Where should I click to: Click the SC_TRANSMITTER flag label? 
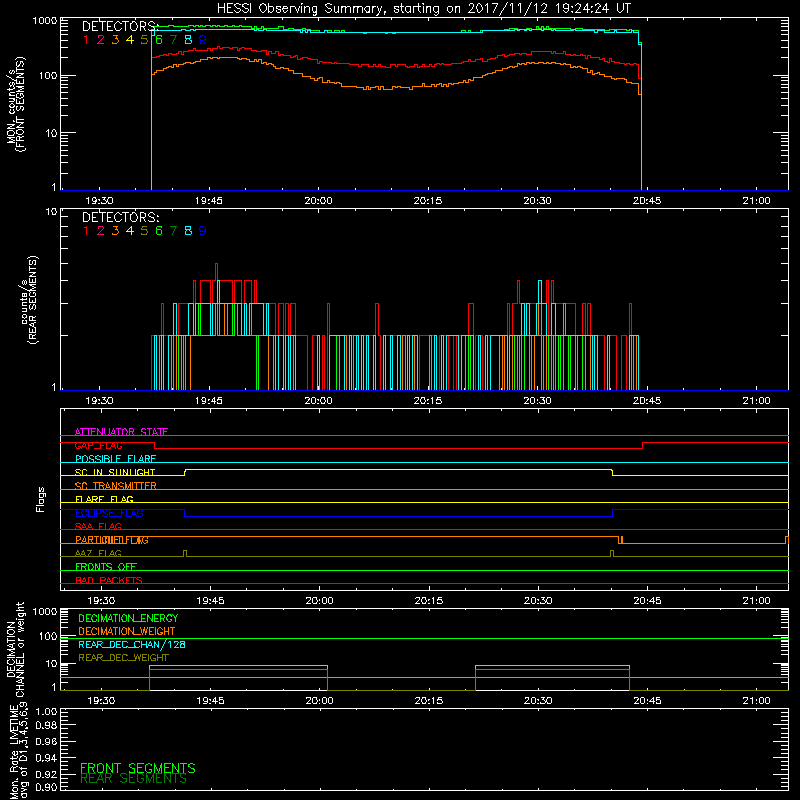click(x=115, y=486)
